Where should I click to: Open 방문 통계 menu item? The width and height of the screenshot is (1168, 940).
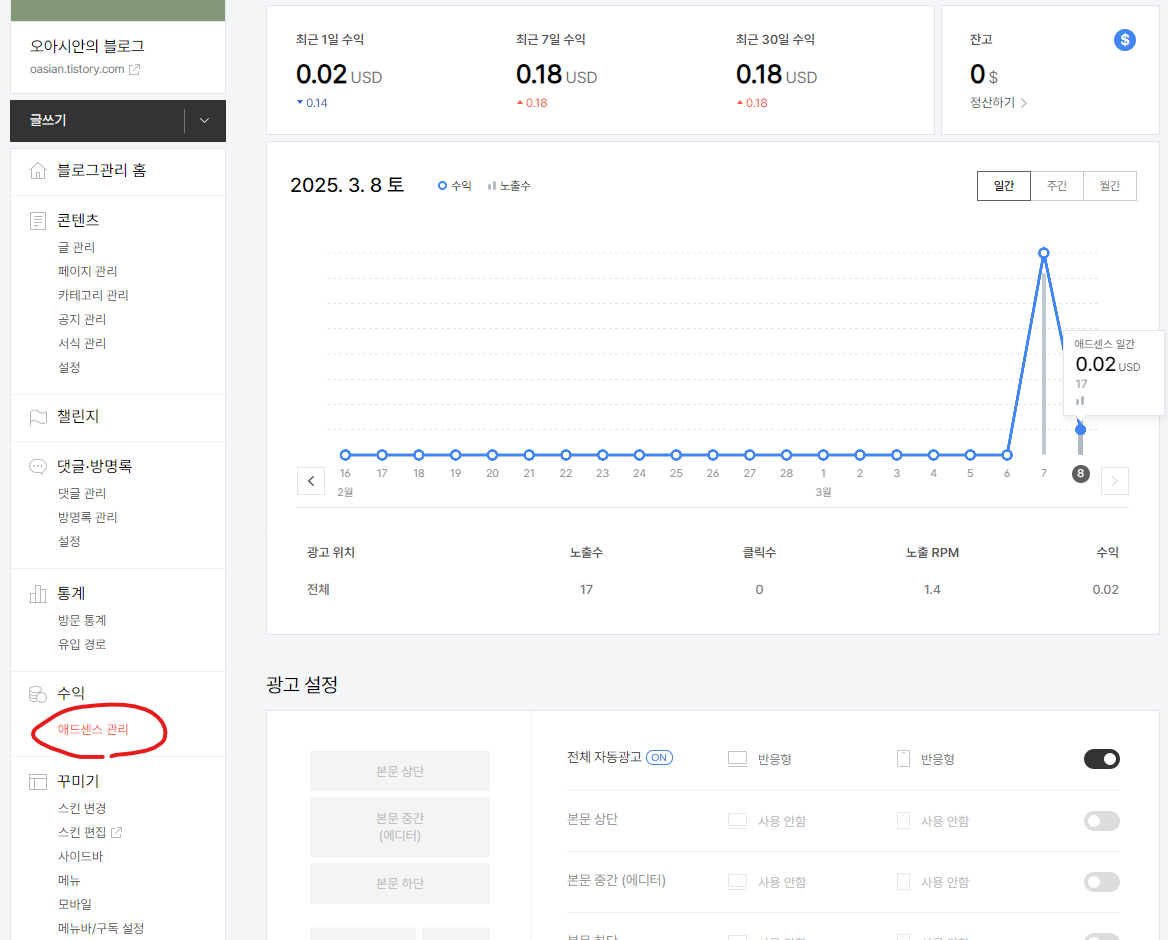pos(82,620)
